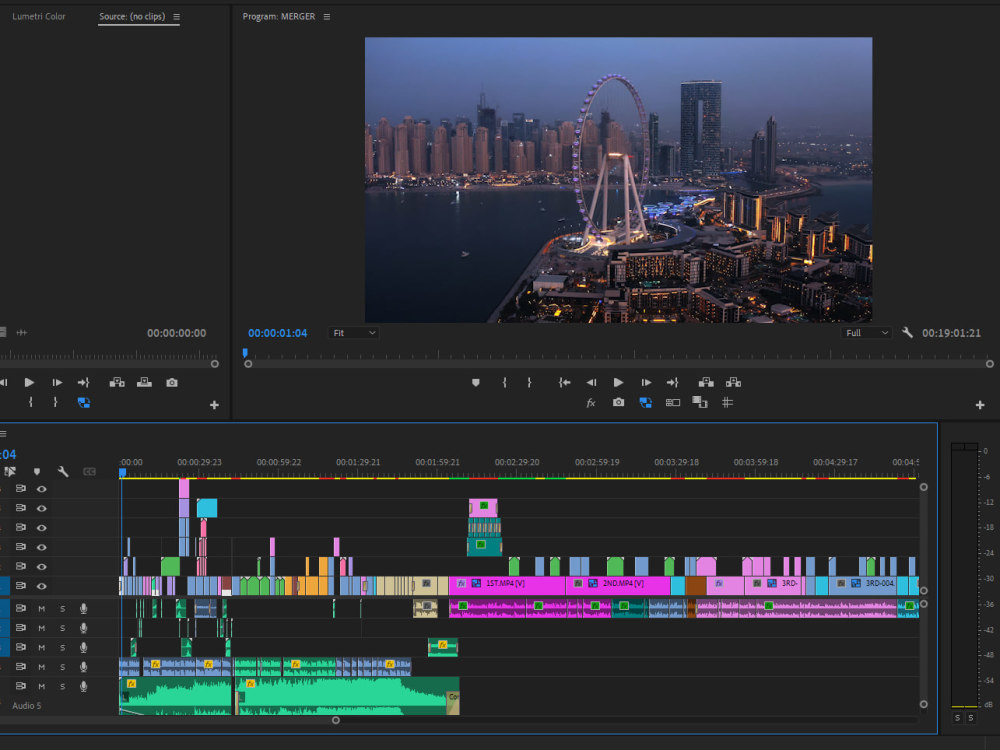Enable voice-over record on Audio 5 track

coord(84,686)
